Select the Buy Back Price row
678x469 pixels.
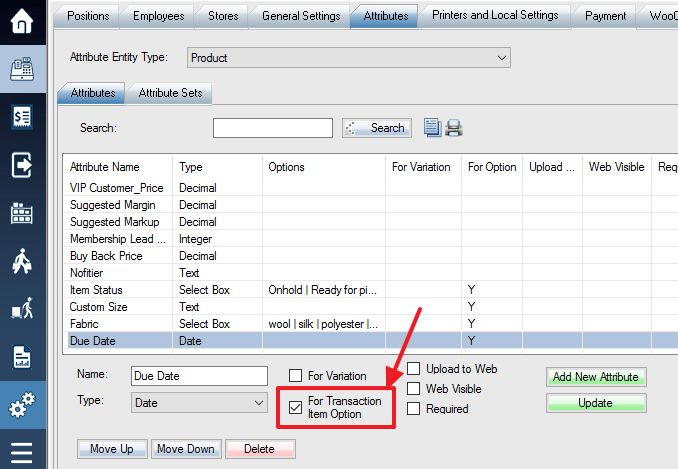tap(370, 256)
